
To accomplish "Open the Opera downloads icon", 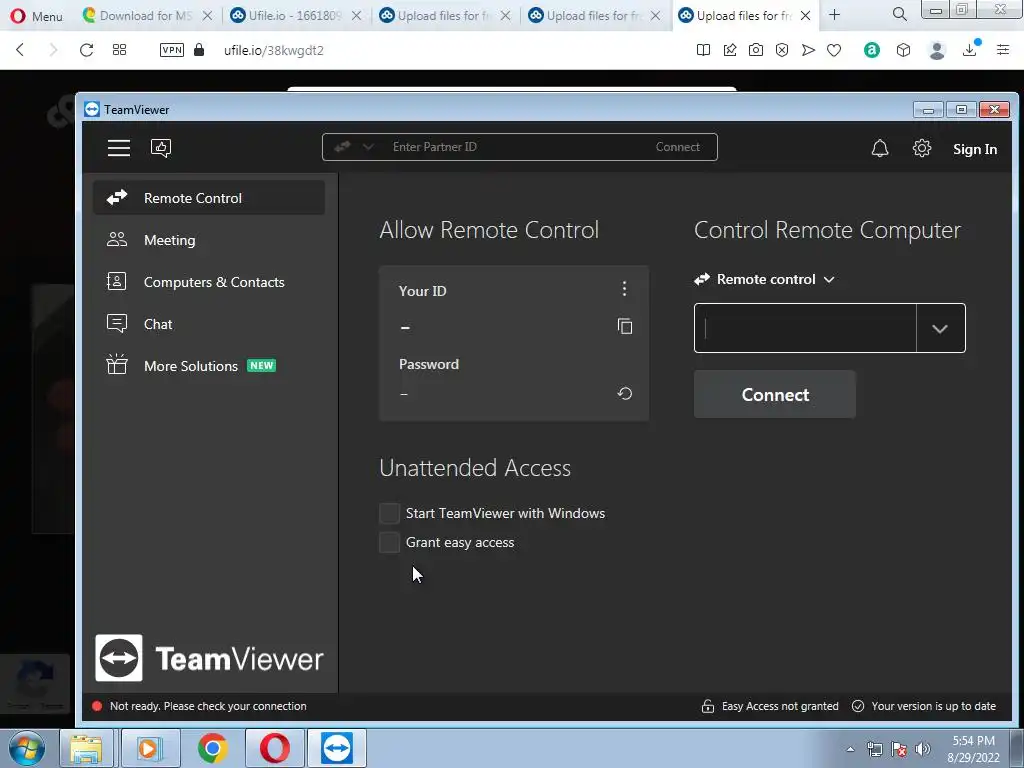I will pos(970,50).
